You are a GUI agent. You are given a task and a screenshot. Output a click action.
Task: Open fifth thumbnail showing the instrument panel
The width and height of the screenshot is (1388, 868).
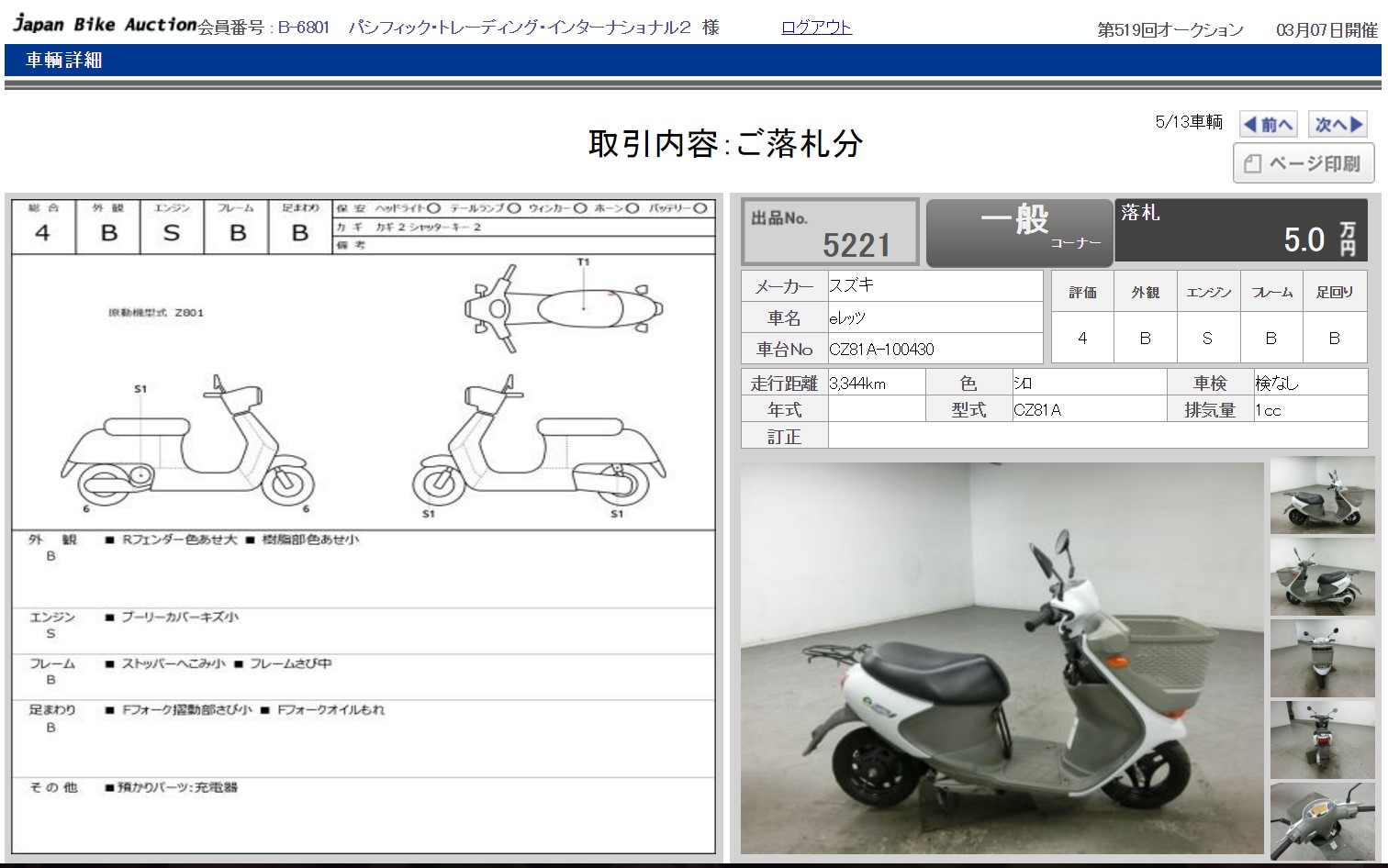[x=1322, y=820]
